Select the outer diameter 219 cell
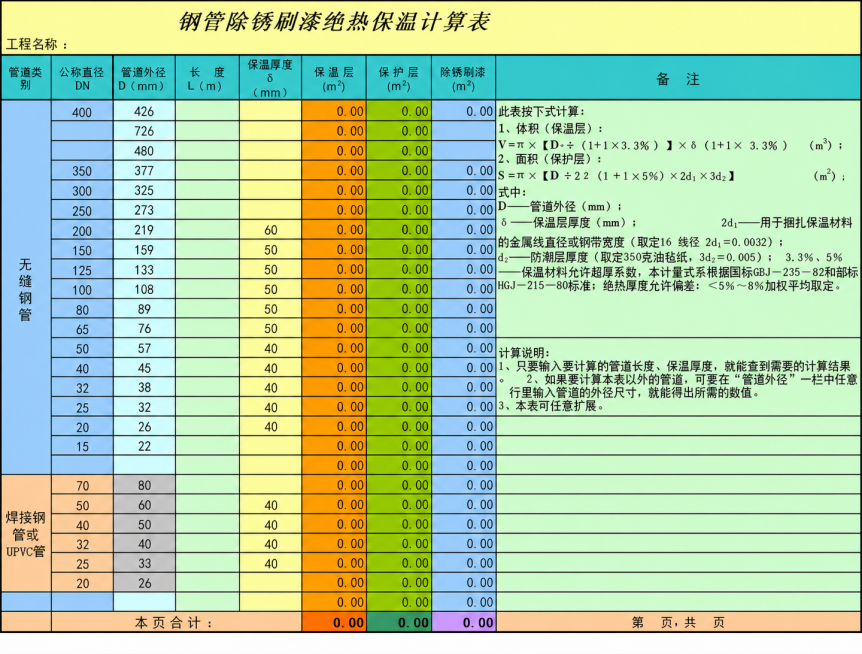The height and width of the screenshot is (654, 862). click(144, 230)
